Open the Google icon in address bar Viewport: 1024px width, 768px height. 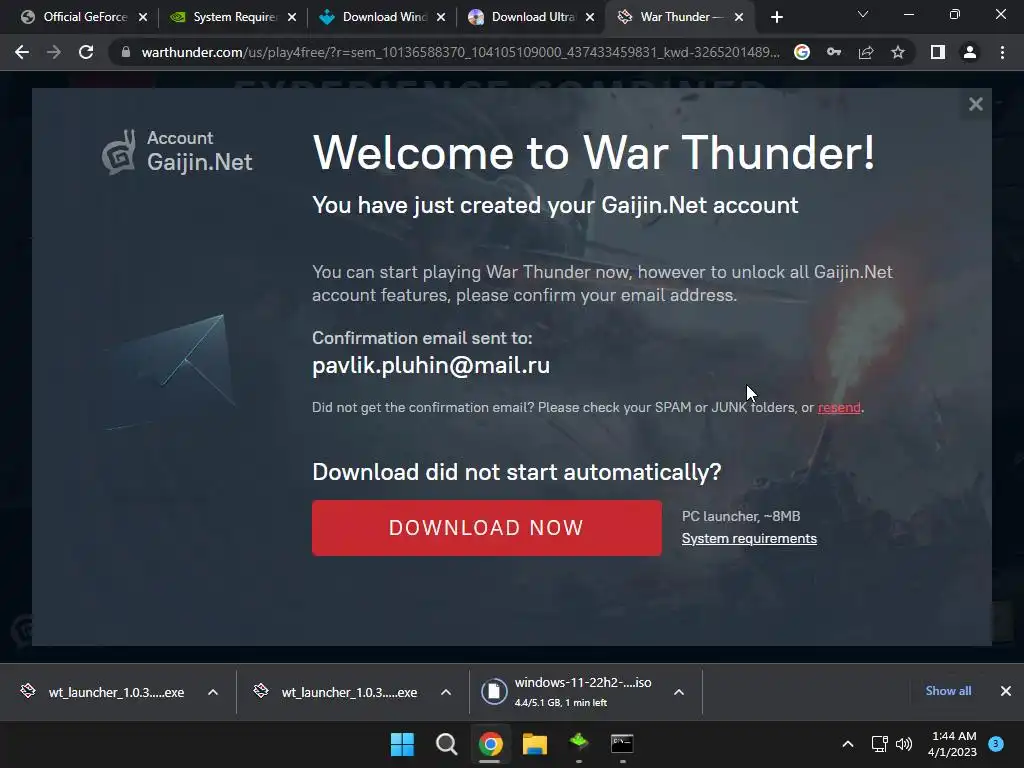pos(802,52)
